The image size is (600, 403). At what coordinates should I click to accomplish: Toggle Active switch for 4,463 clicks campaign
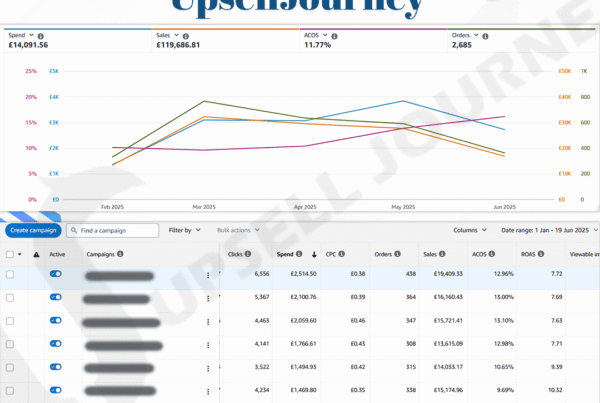click(56, 320)
